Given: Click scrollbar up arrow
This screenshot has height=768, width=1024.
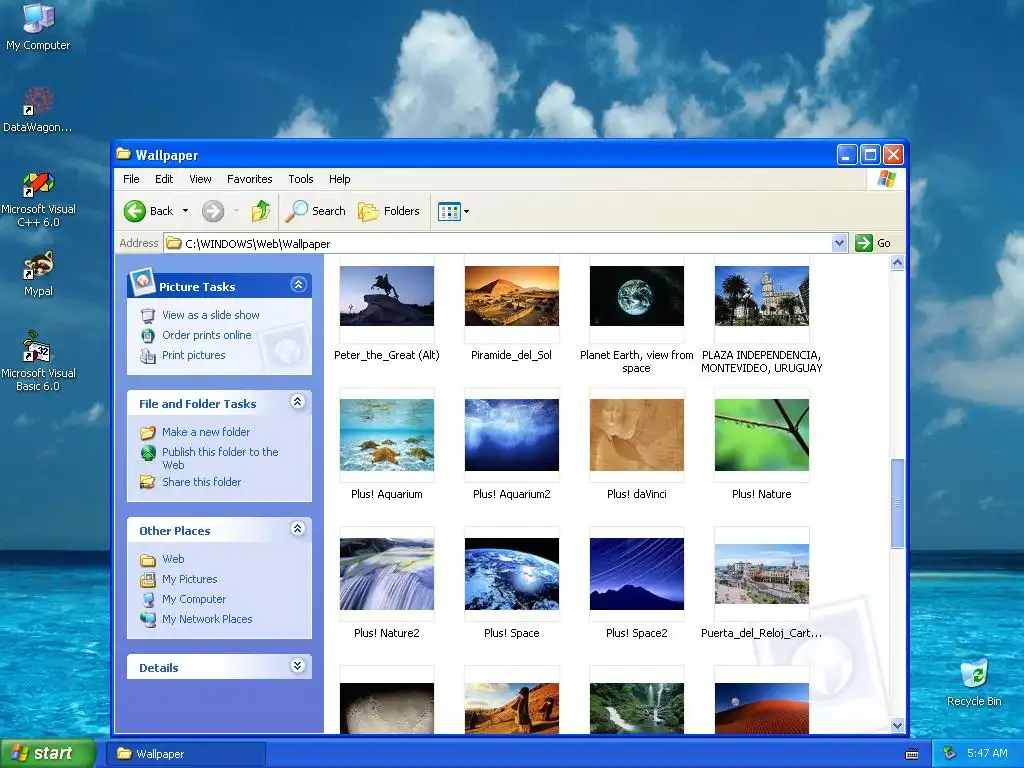Looking at the screenshot, I should (x=897, y=263).
